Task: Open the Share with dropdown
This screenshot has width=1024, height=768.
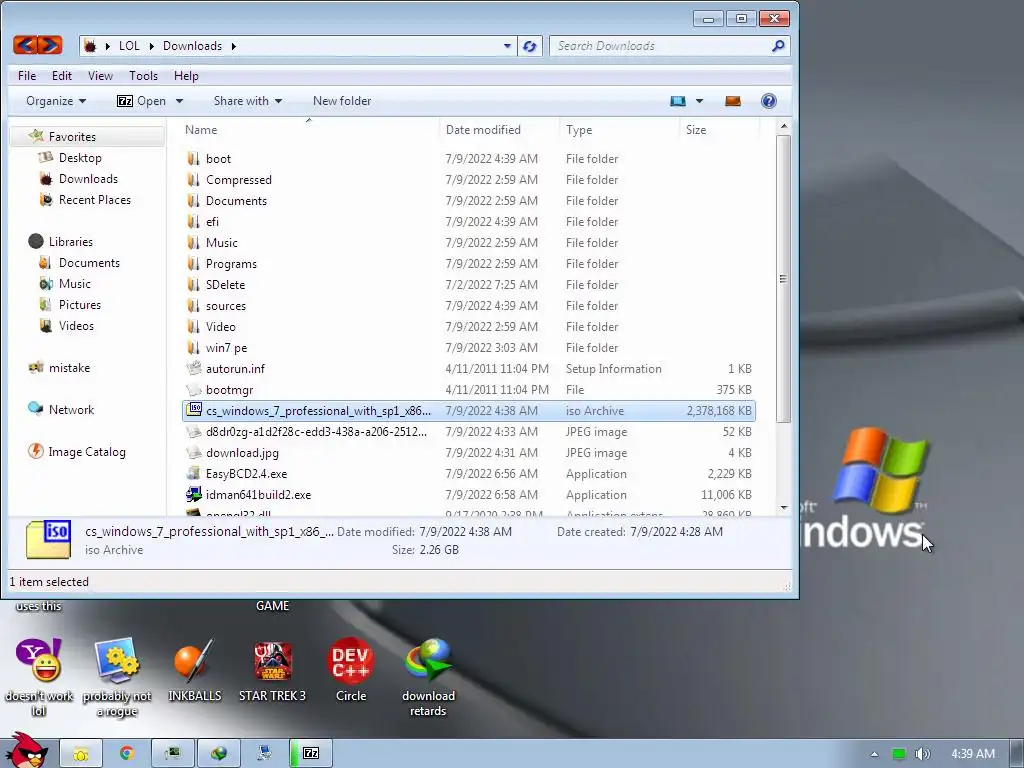Action: coord(248,101)
